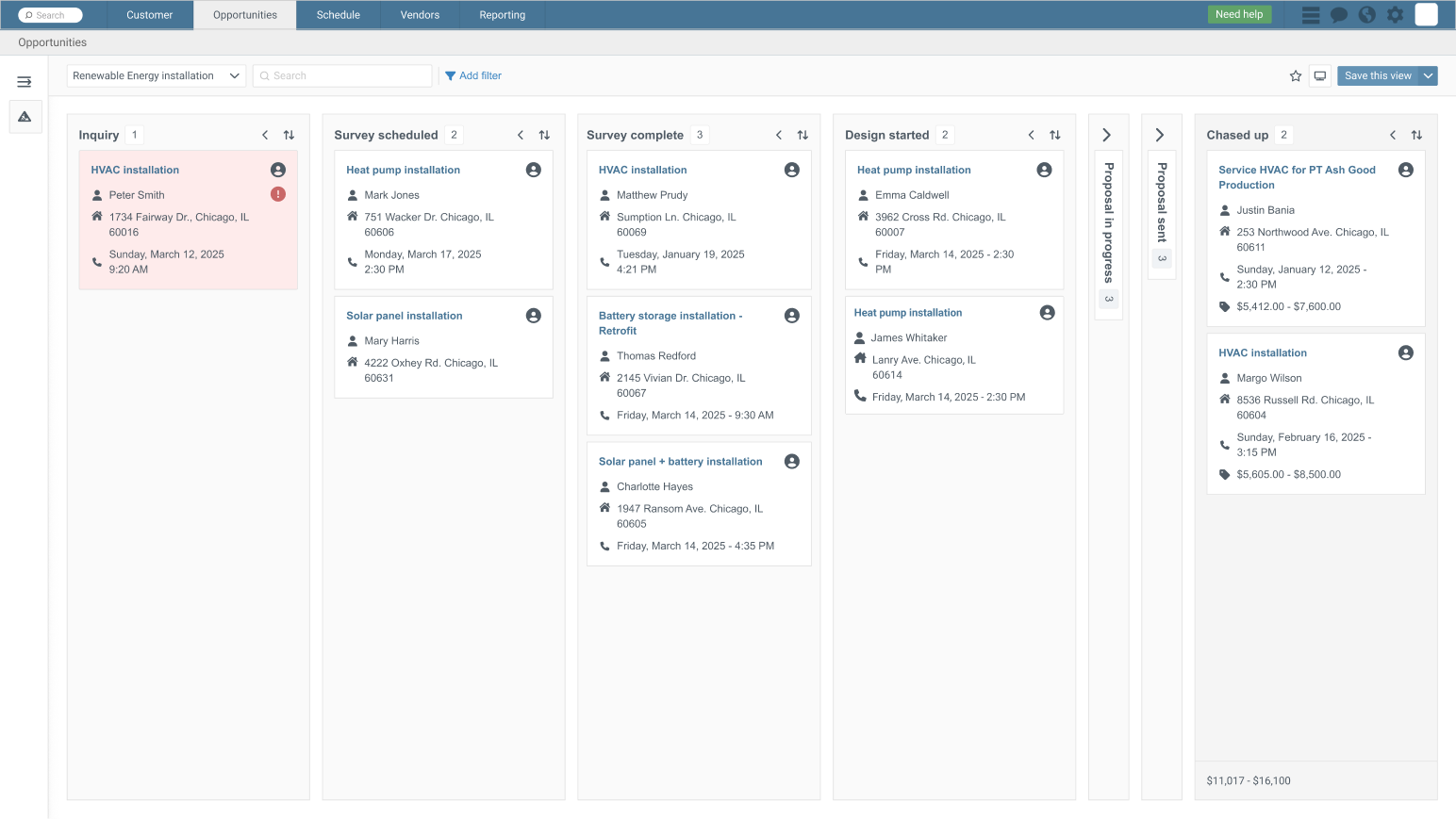Open settings gear in top bar

(1395, 15)
